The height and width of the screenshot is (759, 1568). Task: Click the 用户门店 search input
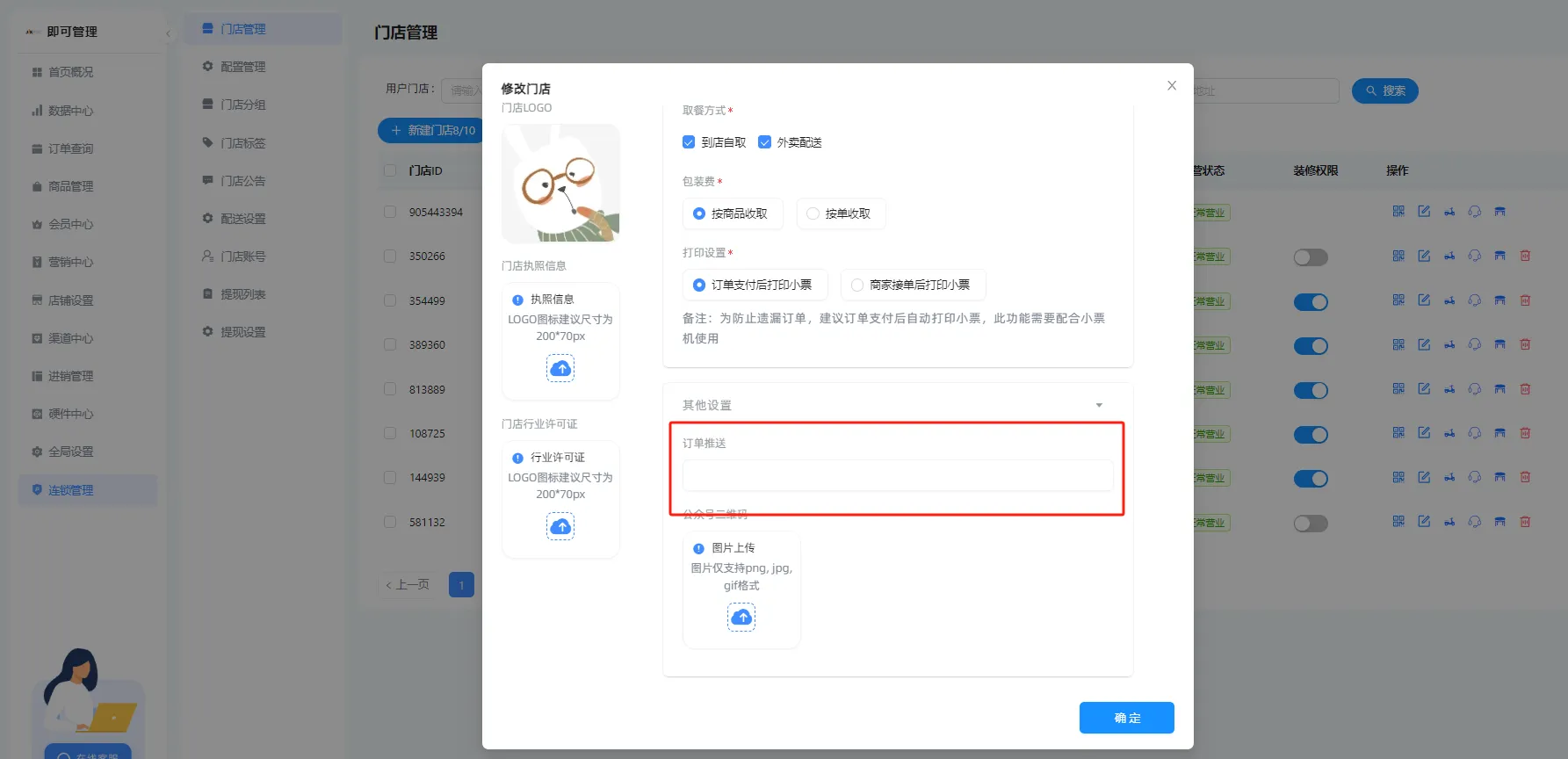click(462, 90)
